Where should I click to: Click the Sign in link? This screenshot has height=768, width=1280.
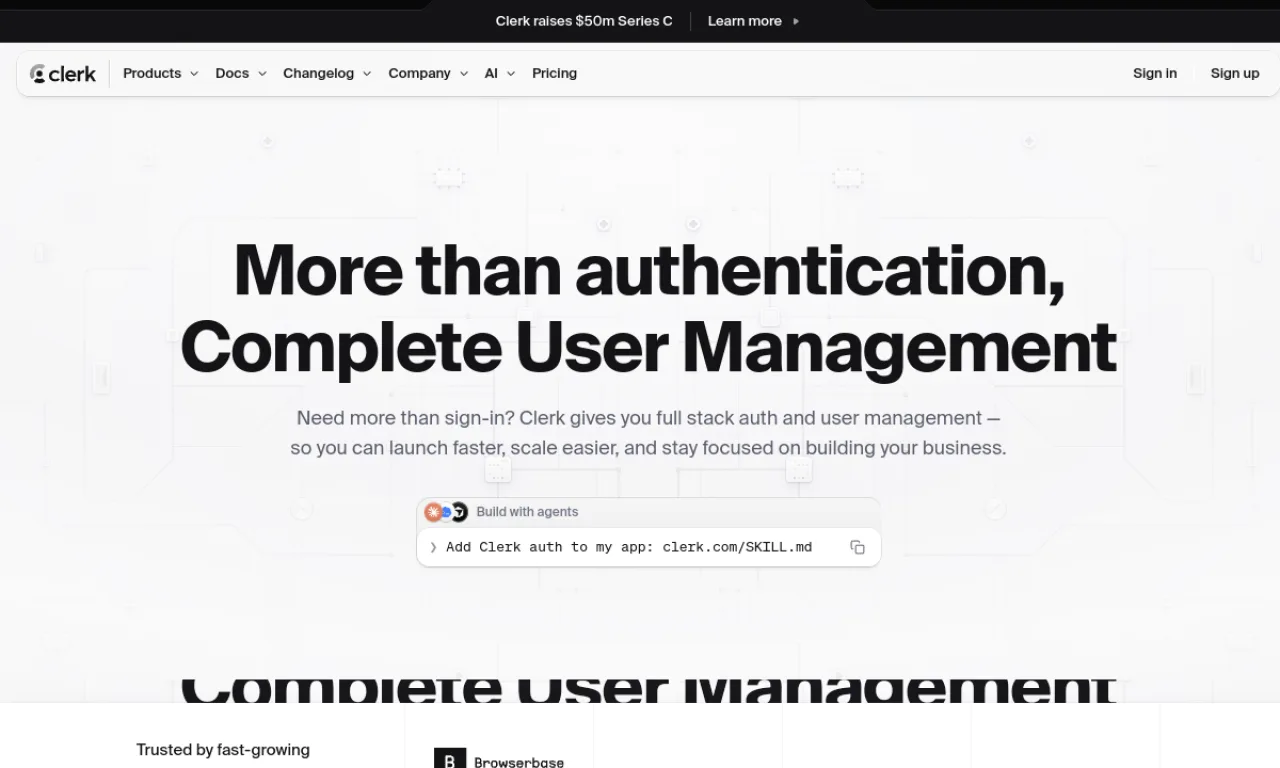coord(1155,73)
